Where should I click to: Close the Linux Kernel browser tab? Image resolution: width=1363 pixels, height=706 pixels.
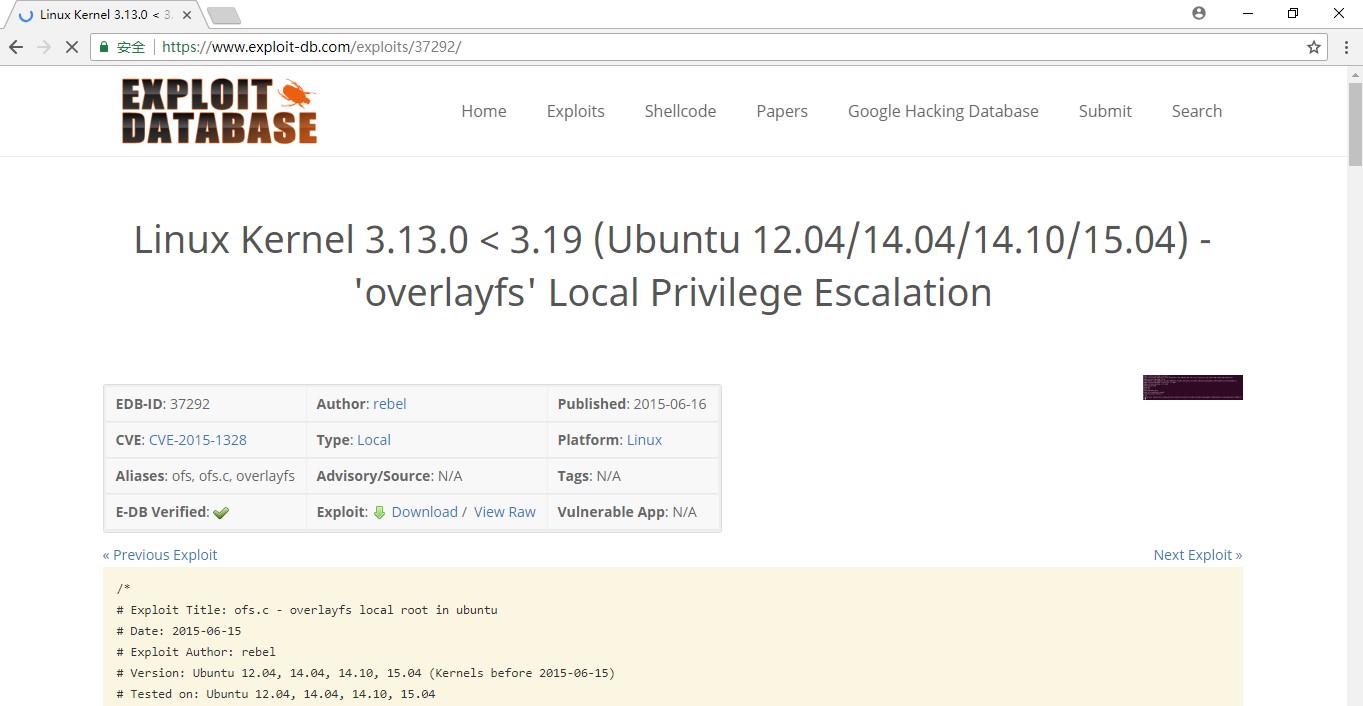[x=187, y=15]
